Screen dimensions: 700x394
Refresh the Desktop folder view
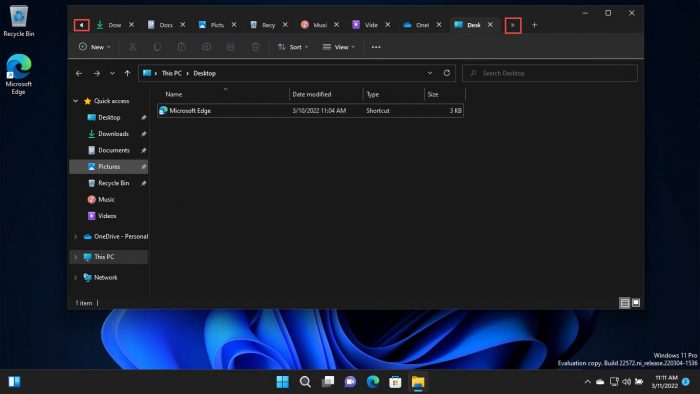[446, 73]
